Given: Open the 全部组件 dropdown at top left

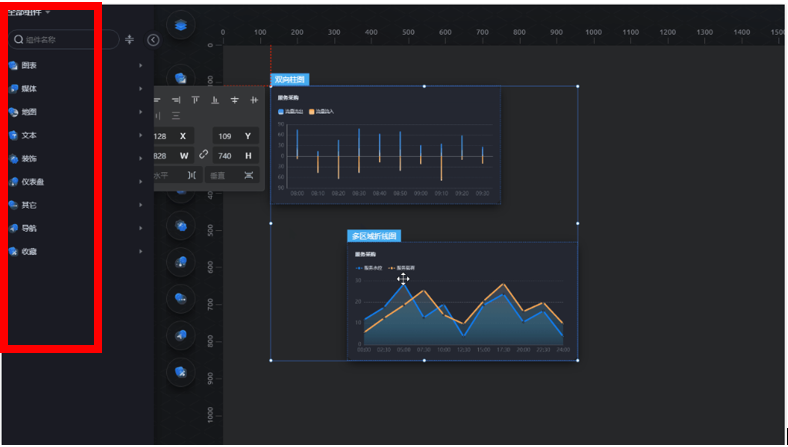Looking at the screenshot, I should click(x=29, y=12).
